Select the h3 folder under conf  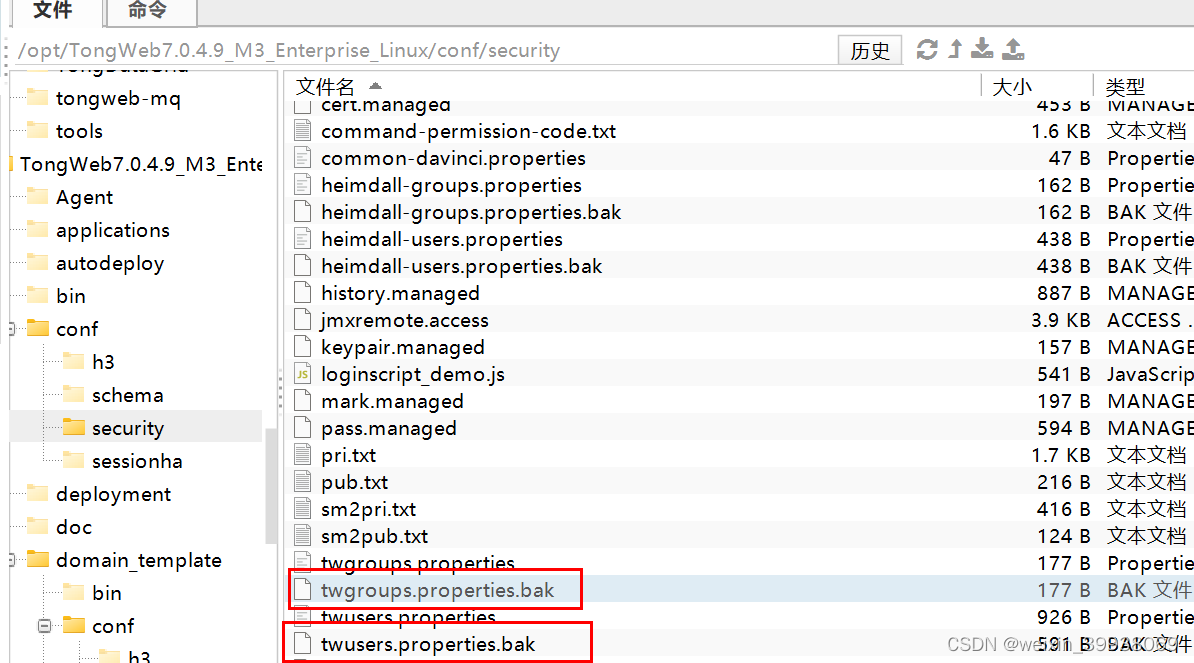103,362
